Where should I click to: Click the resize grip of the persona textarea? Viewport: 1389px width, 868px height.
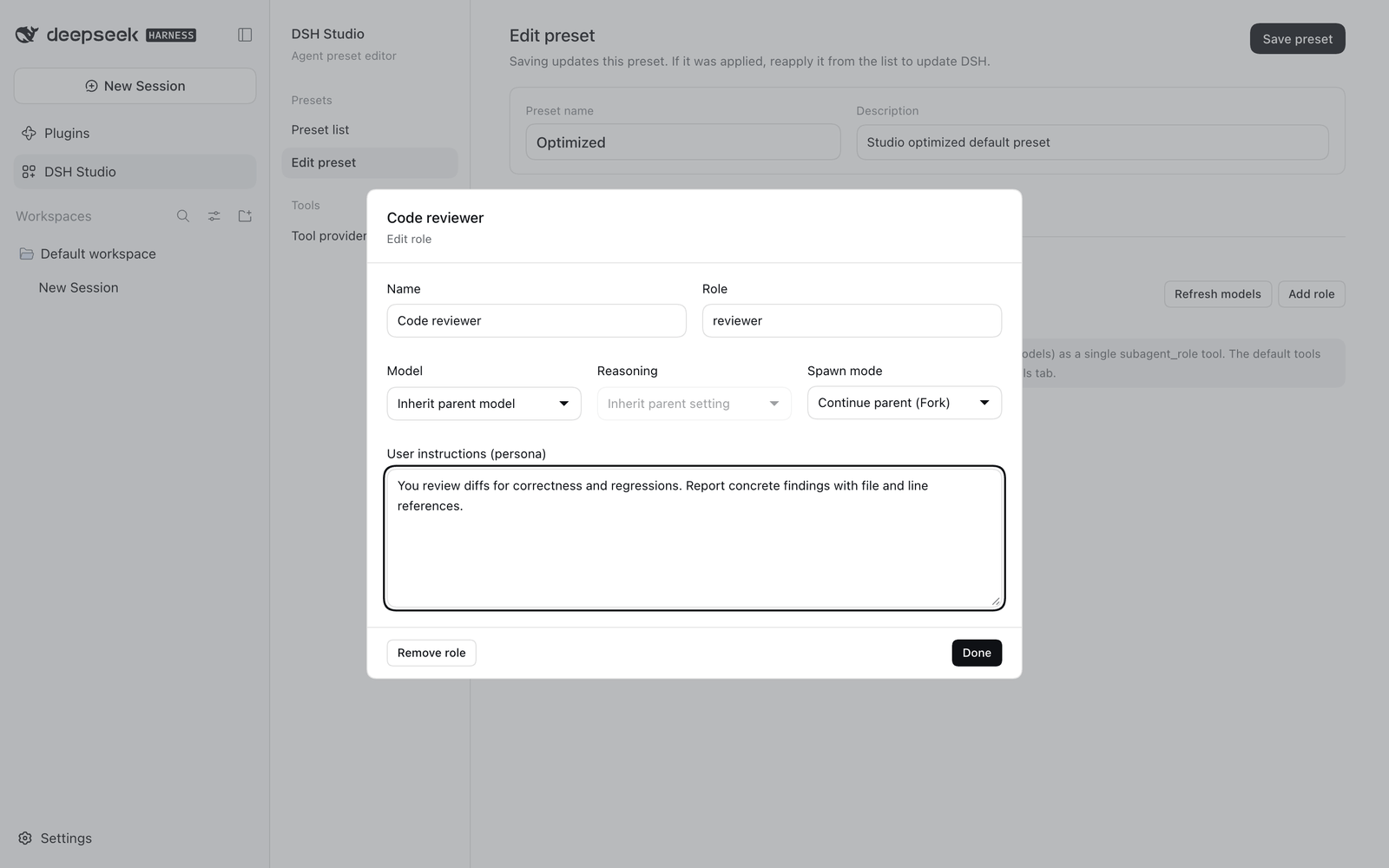pyautogui.click(x=995, y=601)
